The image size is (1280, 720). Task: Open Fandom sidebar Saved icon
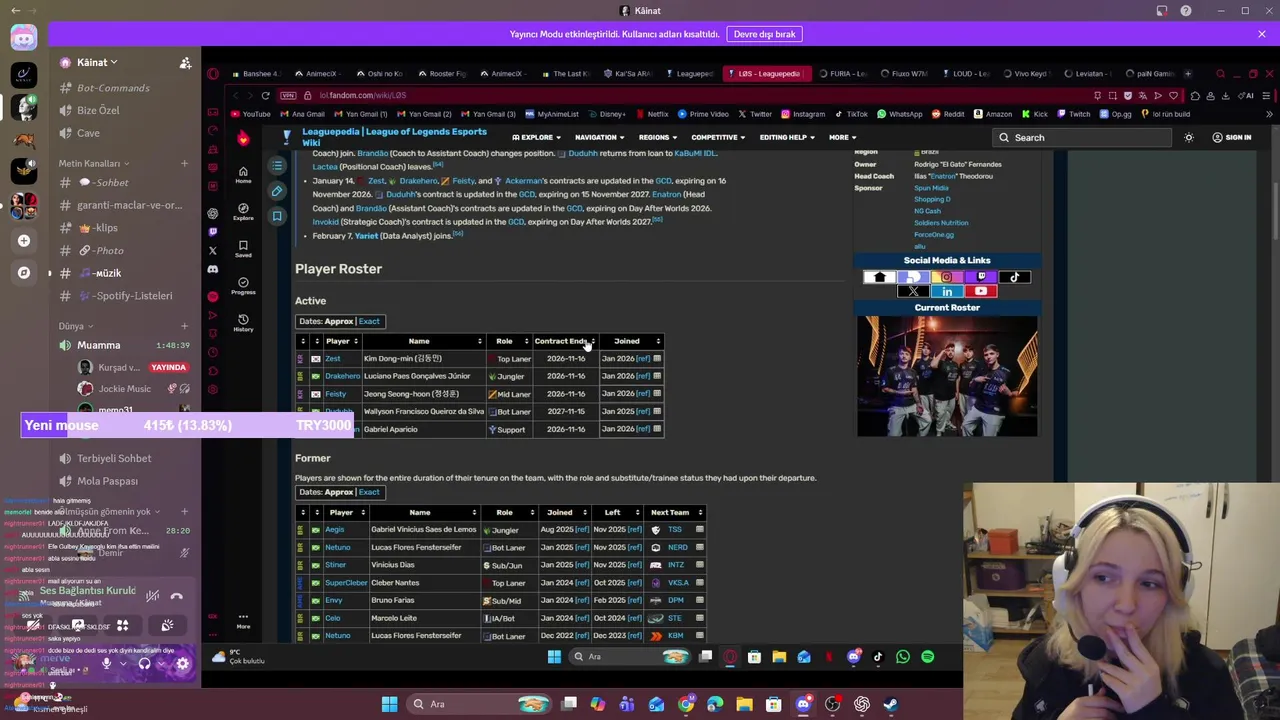tap(243, 248)
